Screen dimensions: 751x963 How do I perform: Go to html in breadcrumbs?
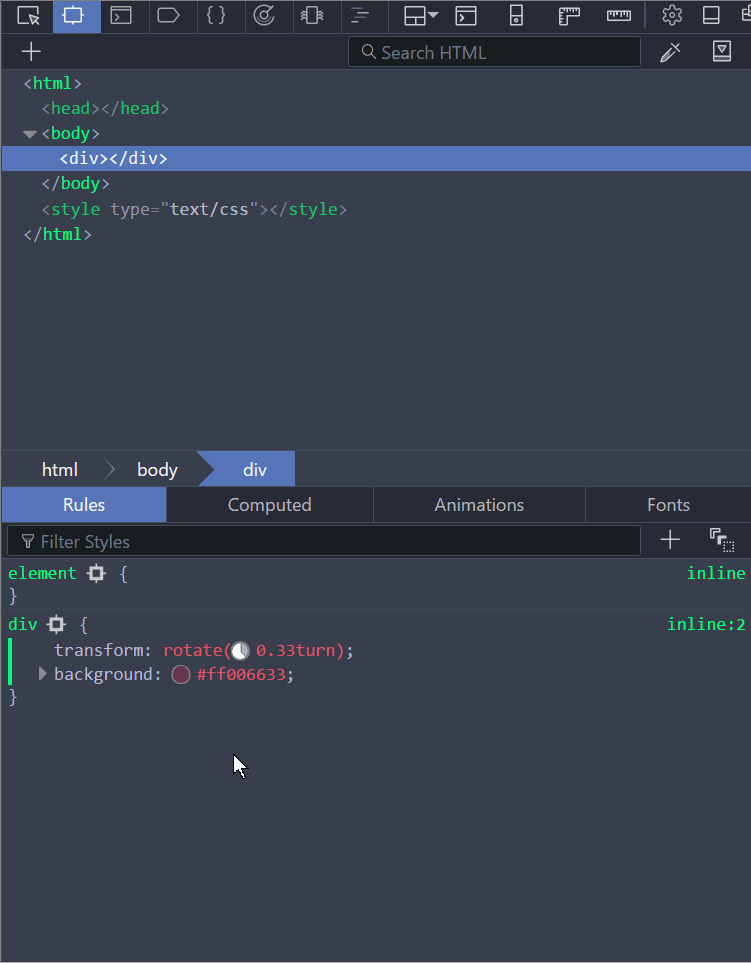(60, 470)
